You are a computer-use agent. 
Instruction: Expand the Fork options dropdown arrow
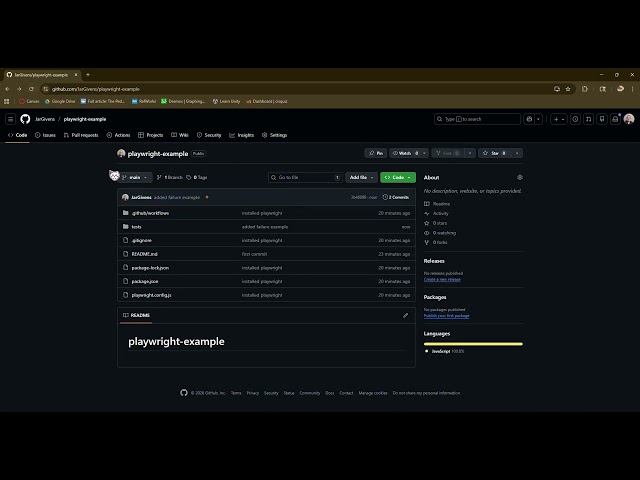coord(470,153)
